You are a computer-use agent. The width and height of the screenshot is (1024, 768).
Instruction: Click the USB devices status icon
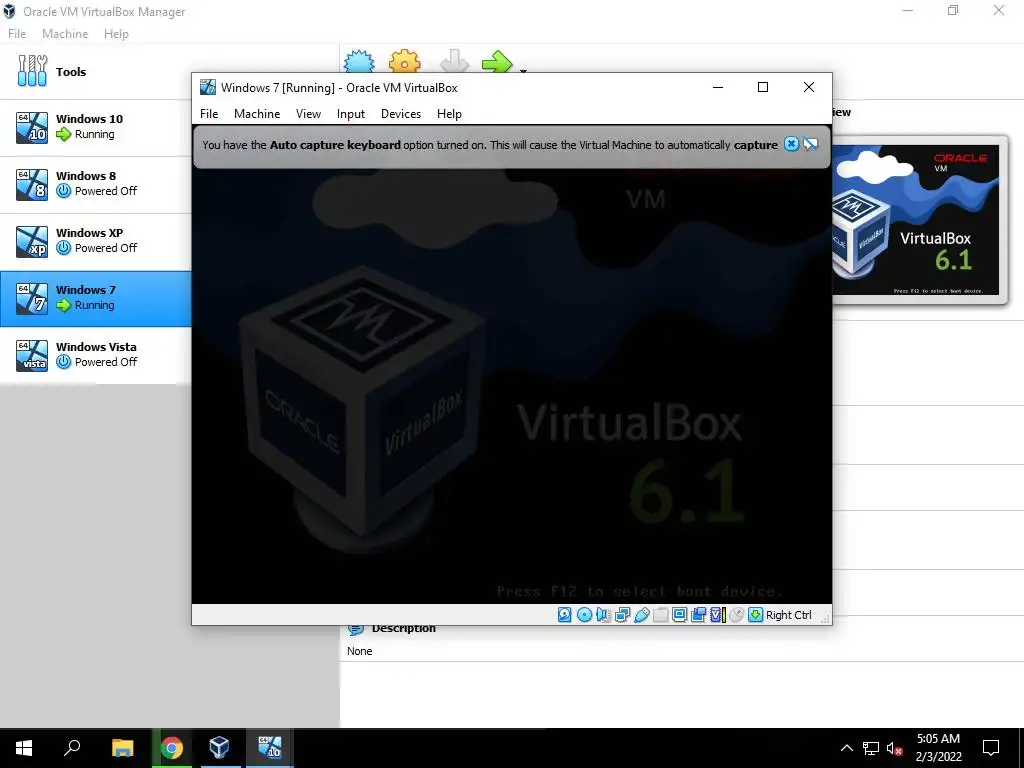(641, 615)
